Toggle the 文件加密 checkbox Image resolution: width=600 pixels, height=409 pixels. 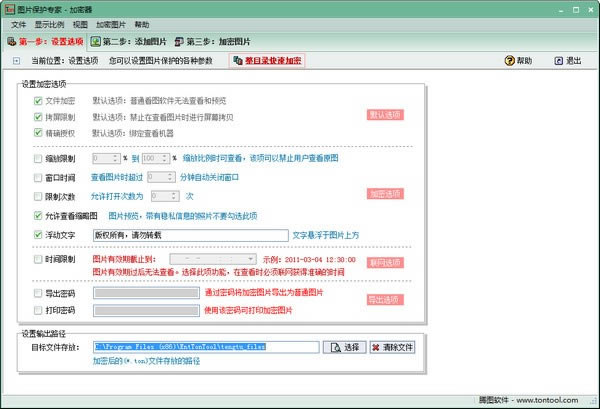click(38, 101)
